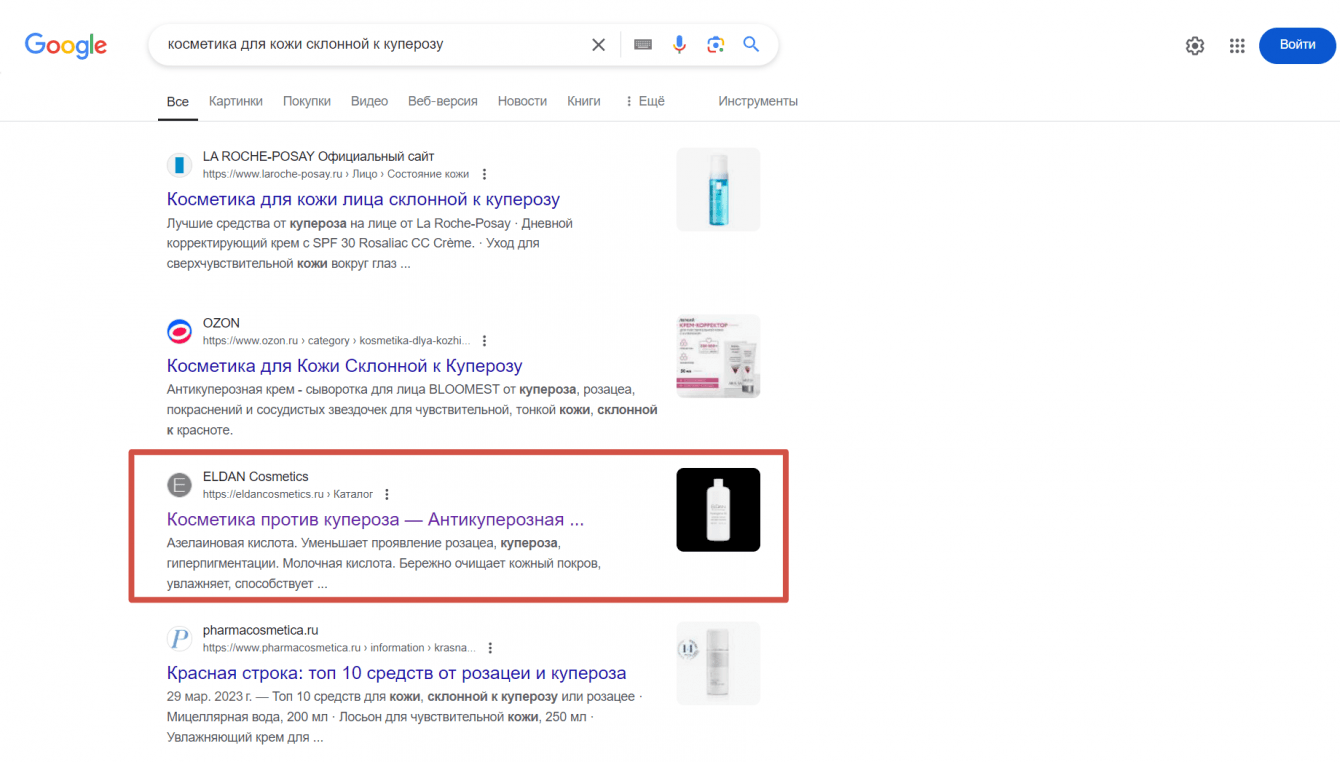The height and width of the screenshot is (762, 1340).
Task: Open the La Roche-Posay product thumbnail
Action: tap(718, 190)
